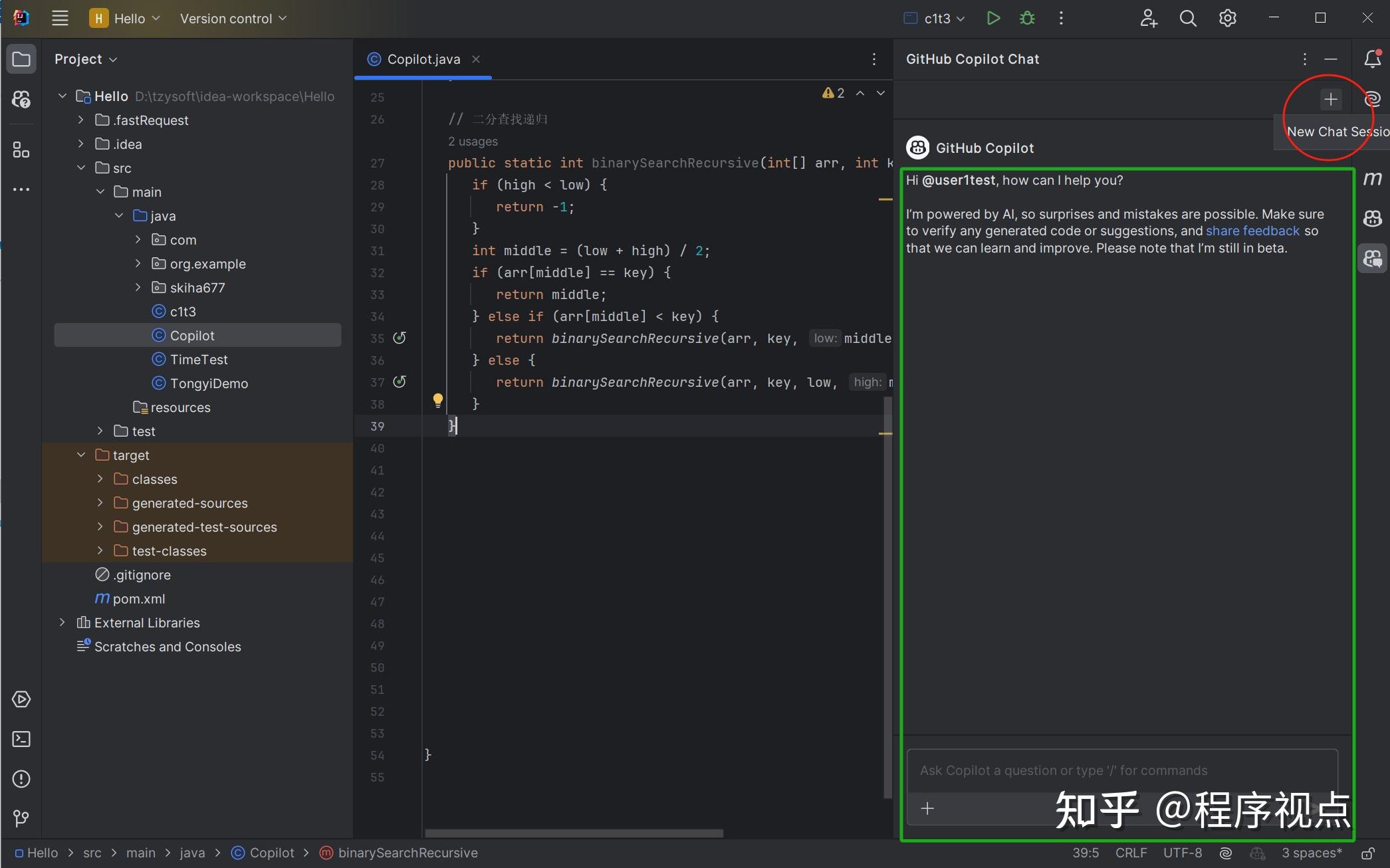Screen dimensions: 1390x868
Task: Click the share feedback link in Copilot chat
Action: click(x=1252, y=231)
